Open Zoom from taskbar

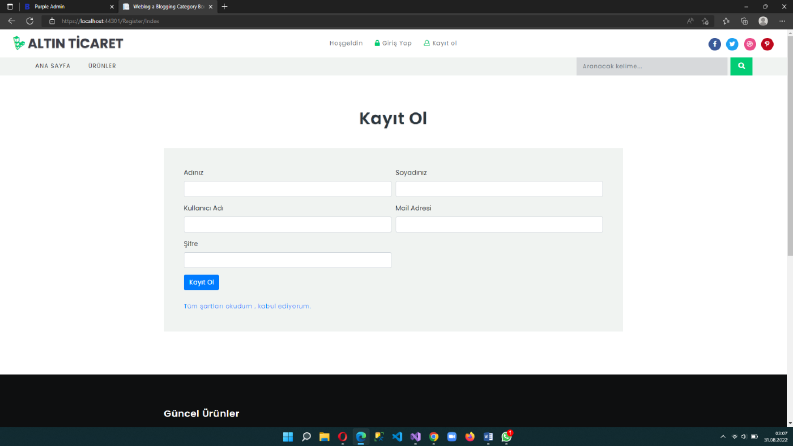[452, 437]
